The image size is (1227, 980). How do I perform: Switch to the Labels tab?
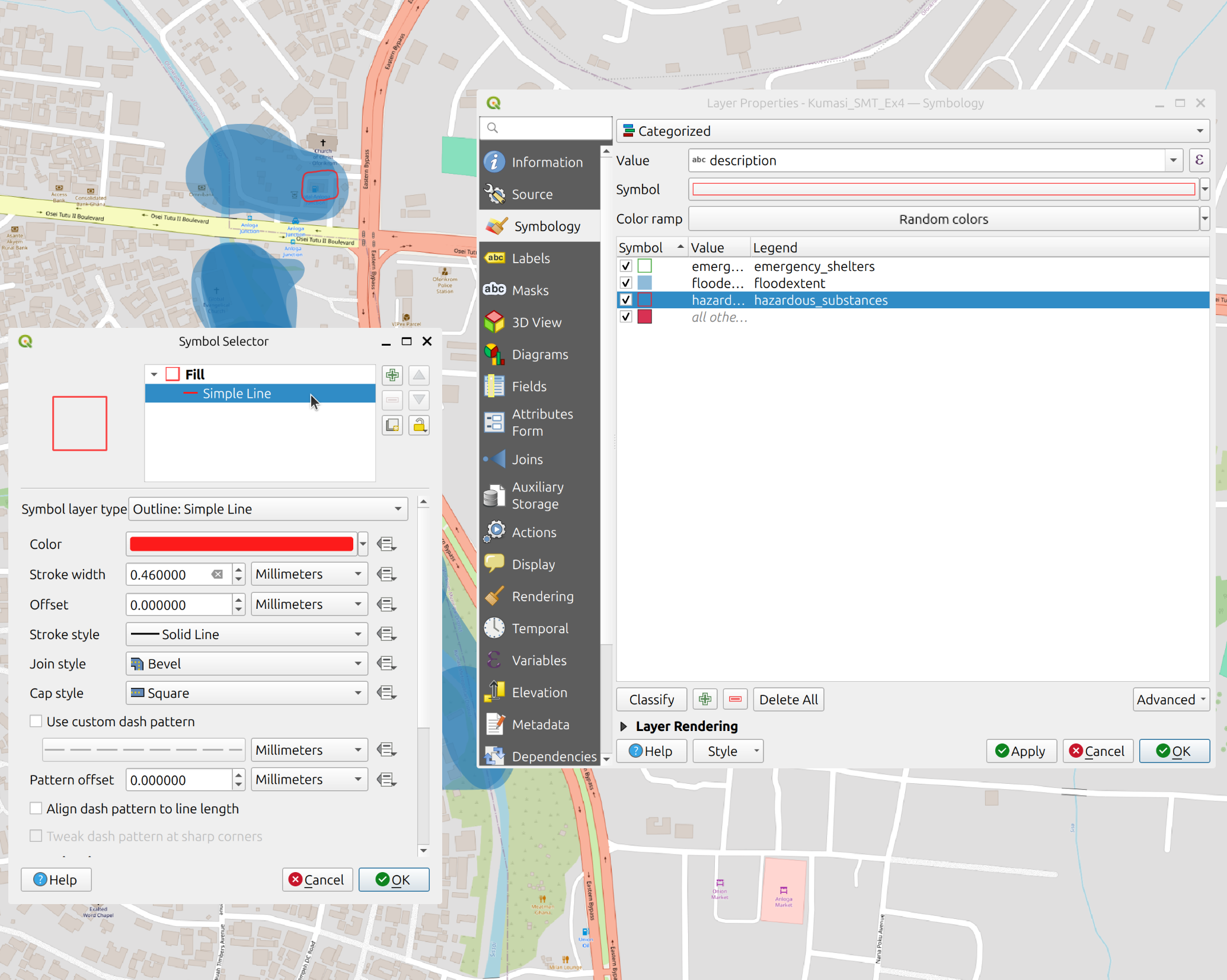coord(531,258)
